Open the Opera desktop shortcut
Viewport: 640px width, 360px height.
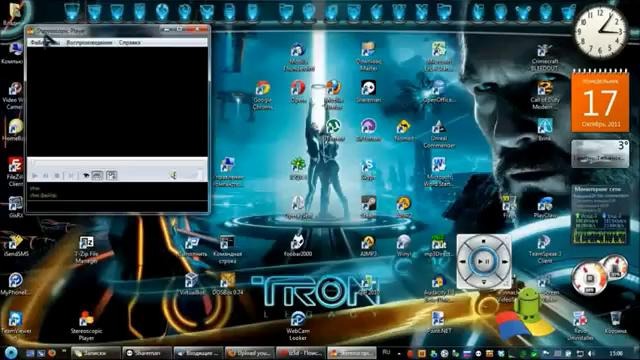tap(298, 91)
